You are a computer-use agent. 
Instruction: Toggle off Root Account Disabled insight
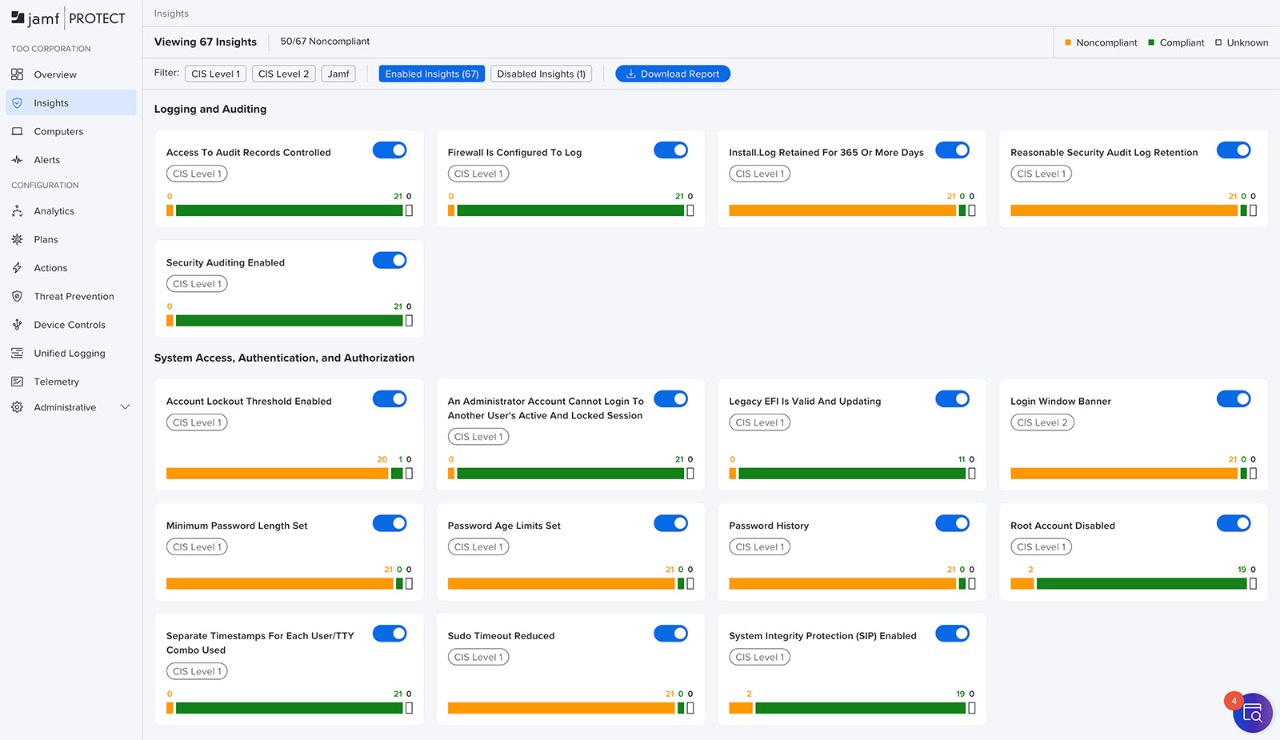(x=1233, y=523)
